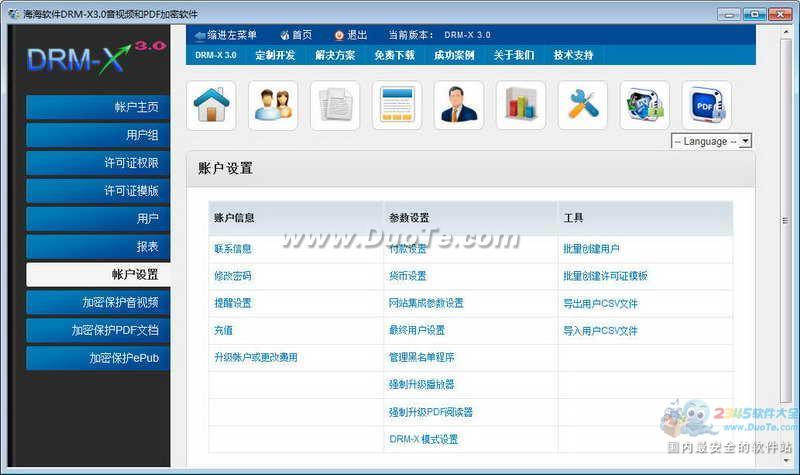Viewport: 800px width, 475px height.
Task: Open the stacked documents icon
Action: 335,105
